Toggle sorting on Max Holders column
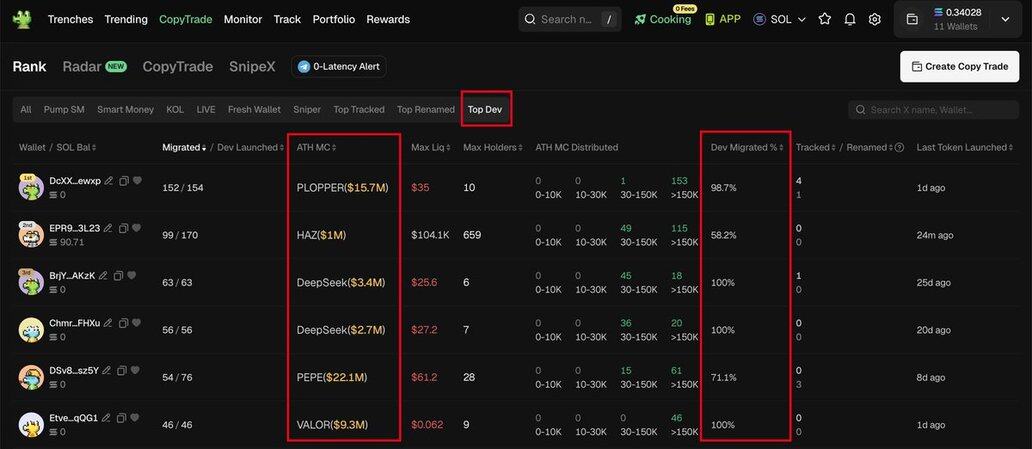 point(491,148)
